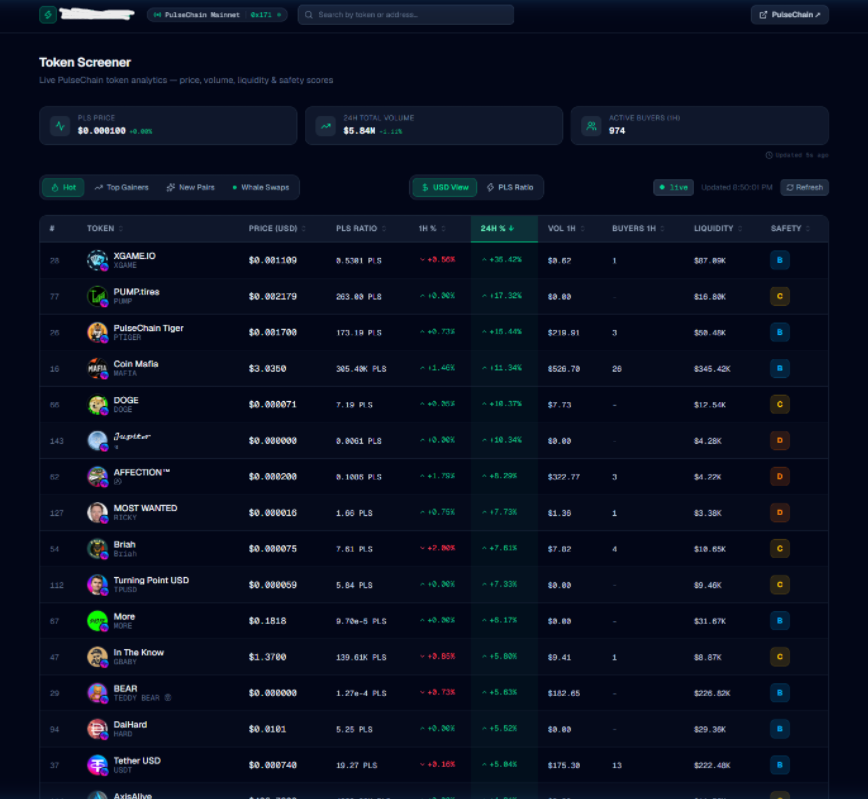Switch to the Top Gainers tab
868x799 pixels.
point(121,187)
